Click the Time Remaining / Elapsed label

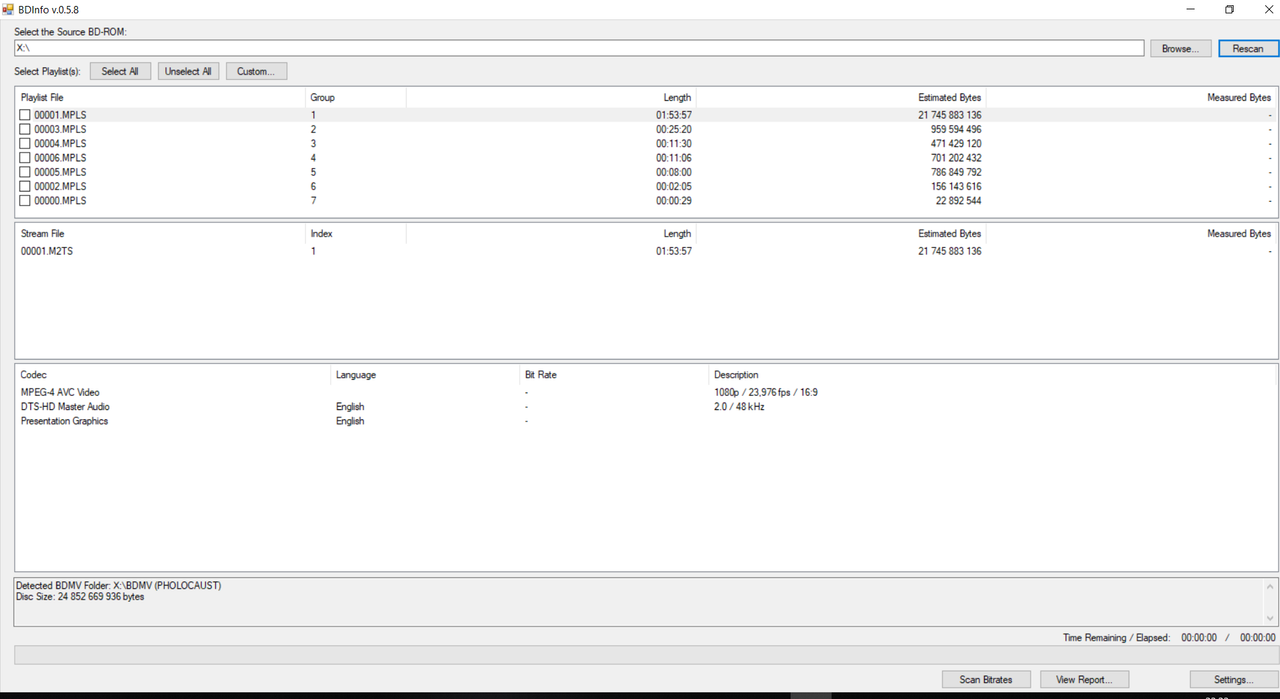click(1116, 637)
